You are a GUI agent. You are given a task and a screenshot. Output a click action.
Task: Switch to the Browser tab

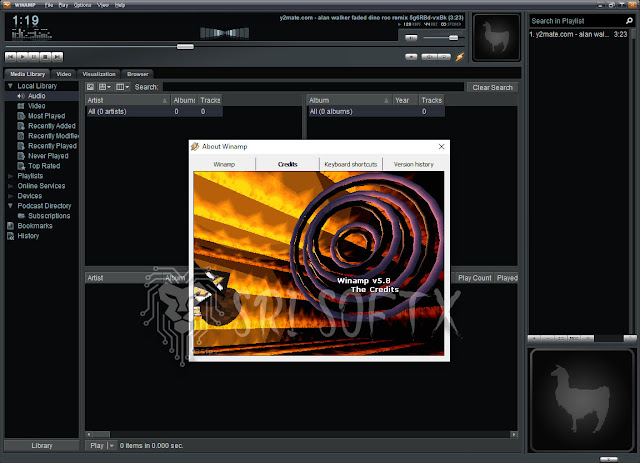pos(138,74)
